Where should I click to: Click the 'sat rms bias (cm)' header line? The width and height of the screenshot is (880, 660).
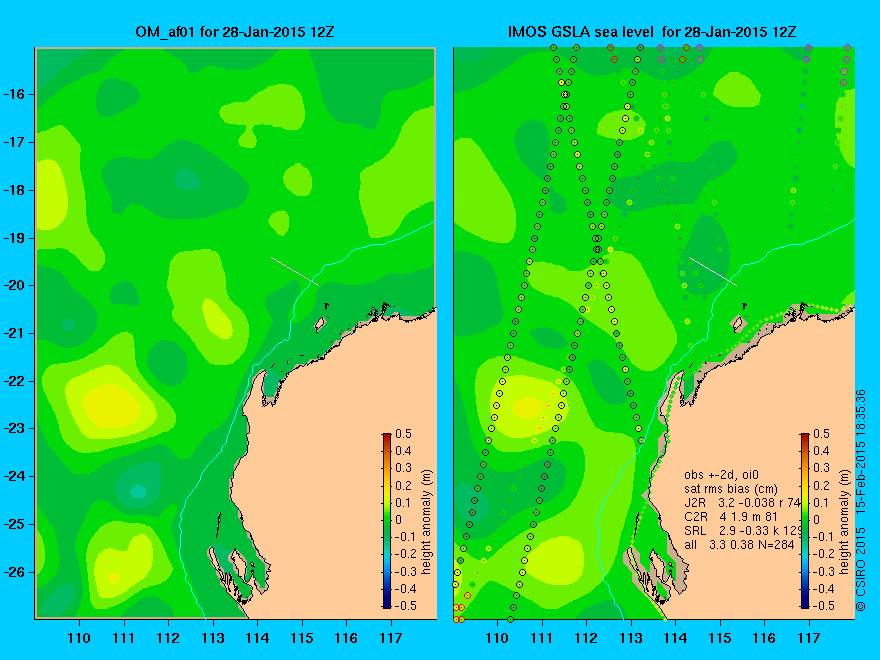[x=731, y=489]
